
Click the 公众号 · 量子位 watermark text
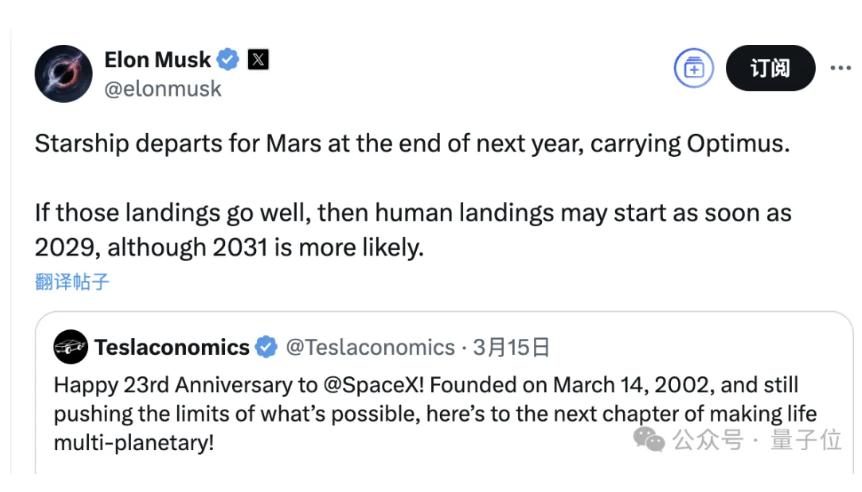coord(757,440)
